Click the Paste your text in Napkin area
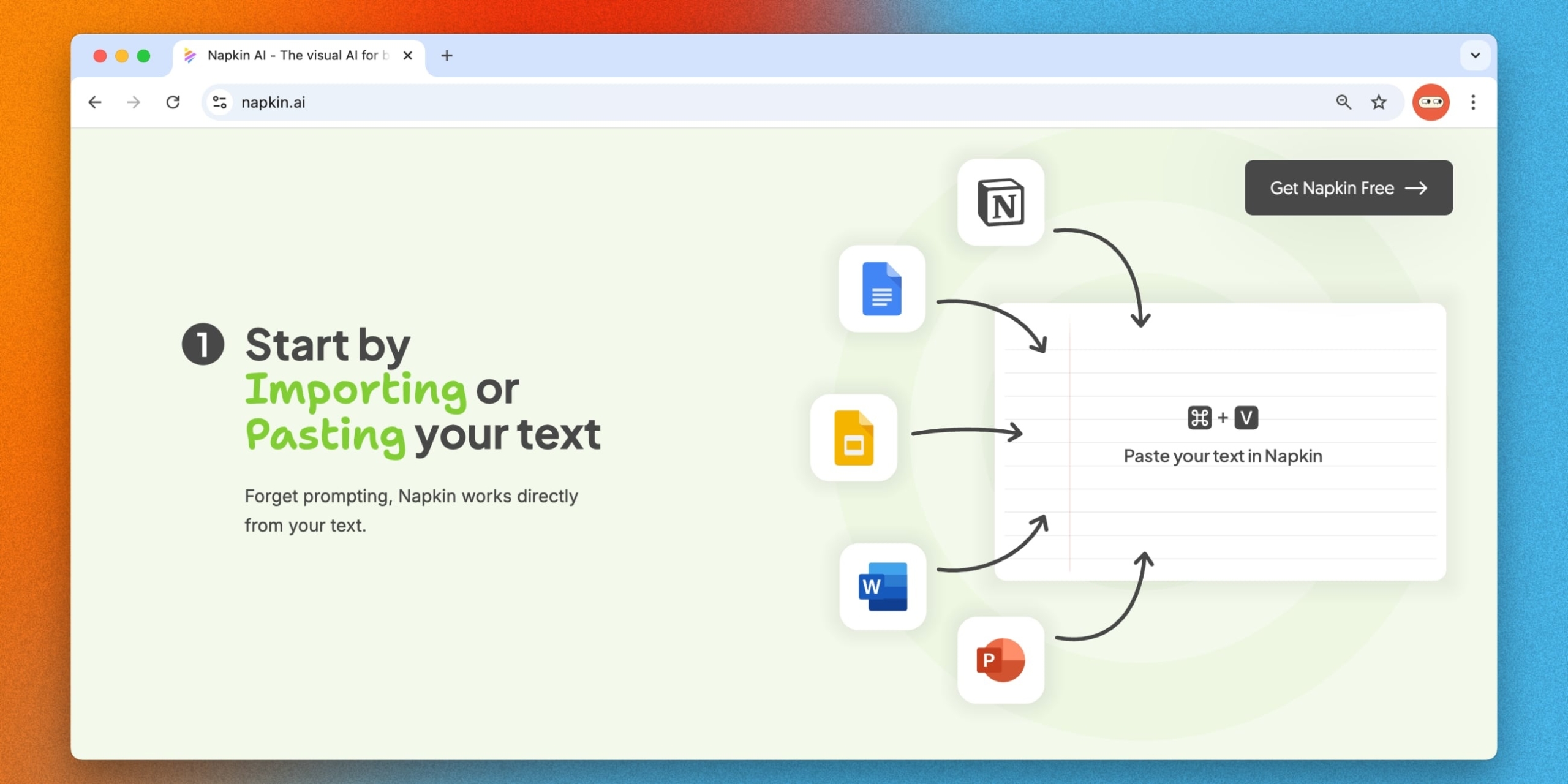Screen dimensions: 1568x784 click(1222, 456)
